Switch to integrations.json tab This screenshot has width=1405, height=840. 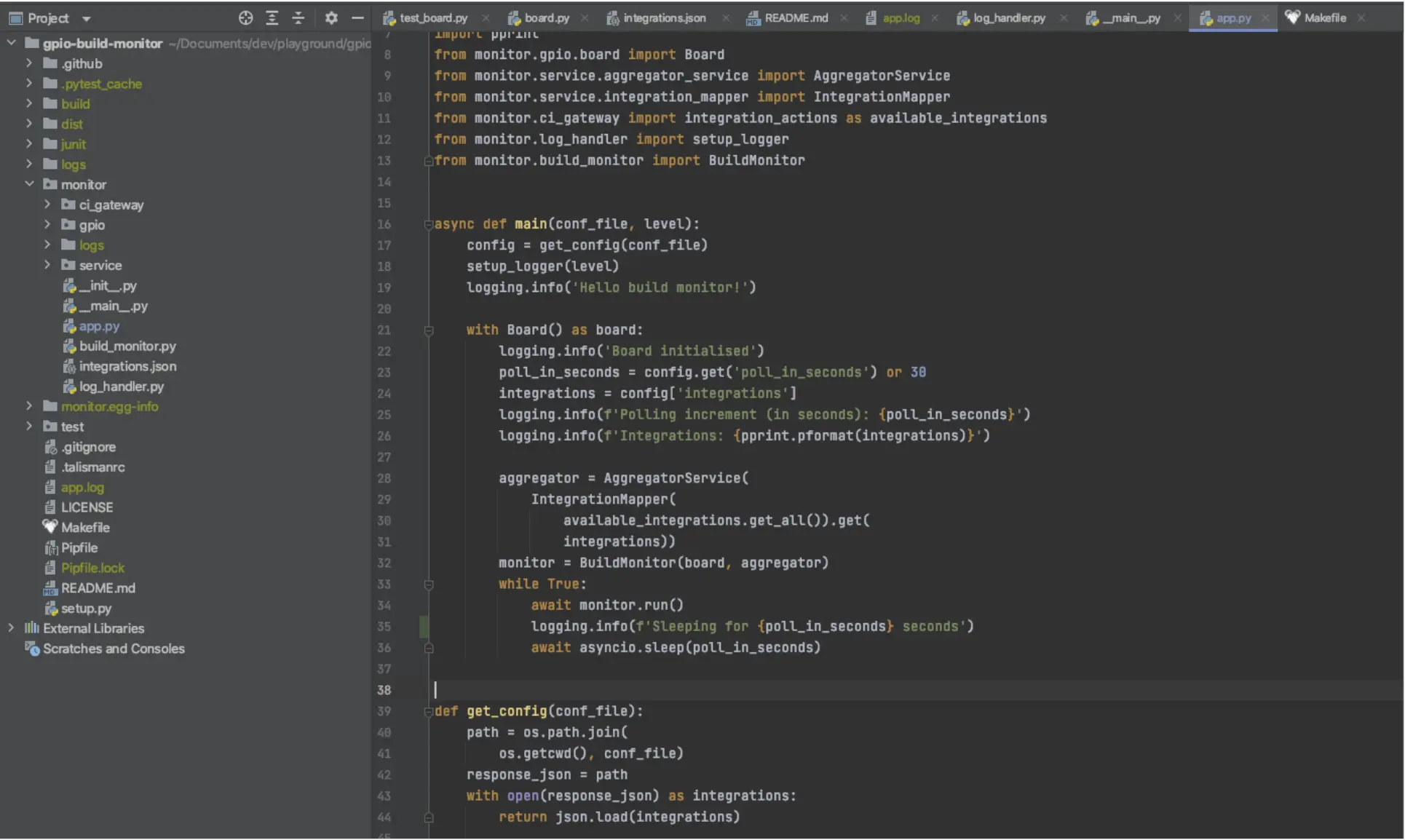click(x=664, y=18)
